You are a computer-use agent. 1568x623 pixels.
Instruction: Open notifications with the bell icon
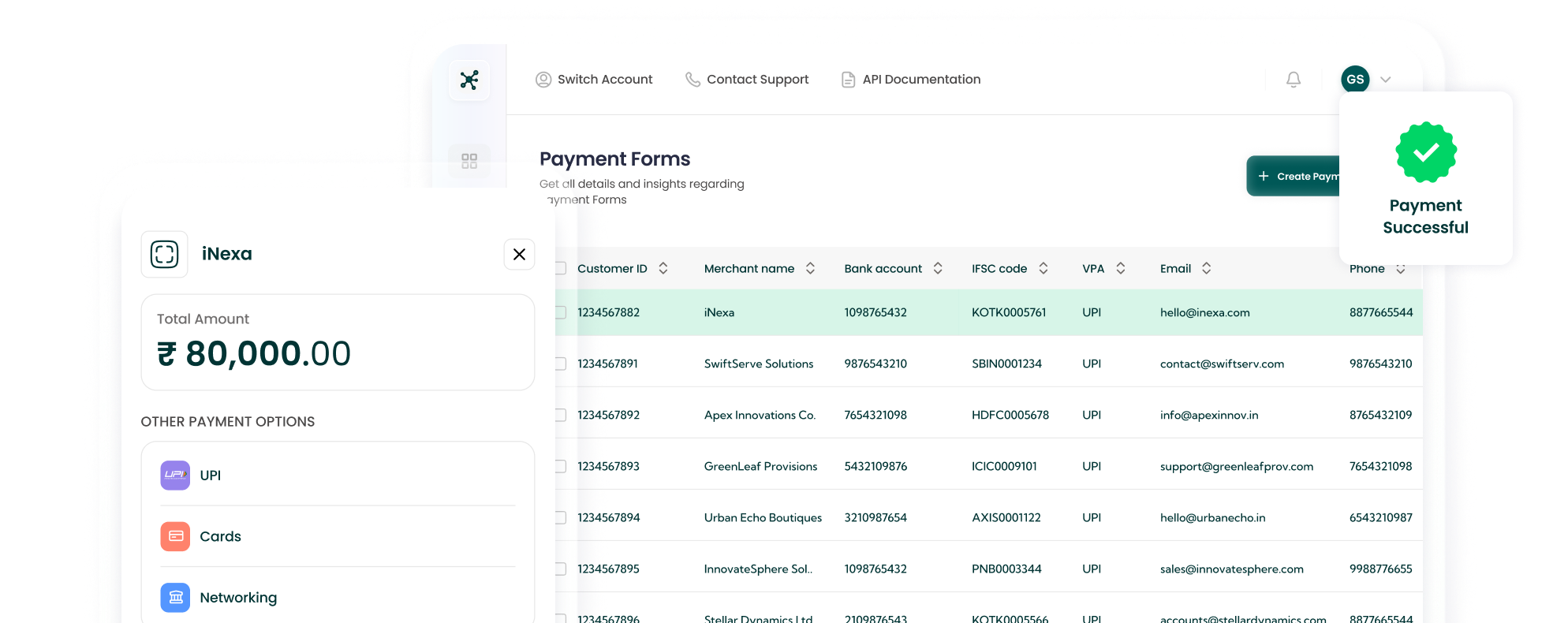click(x=1294, y=80)
